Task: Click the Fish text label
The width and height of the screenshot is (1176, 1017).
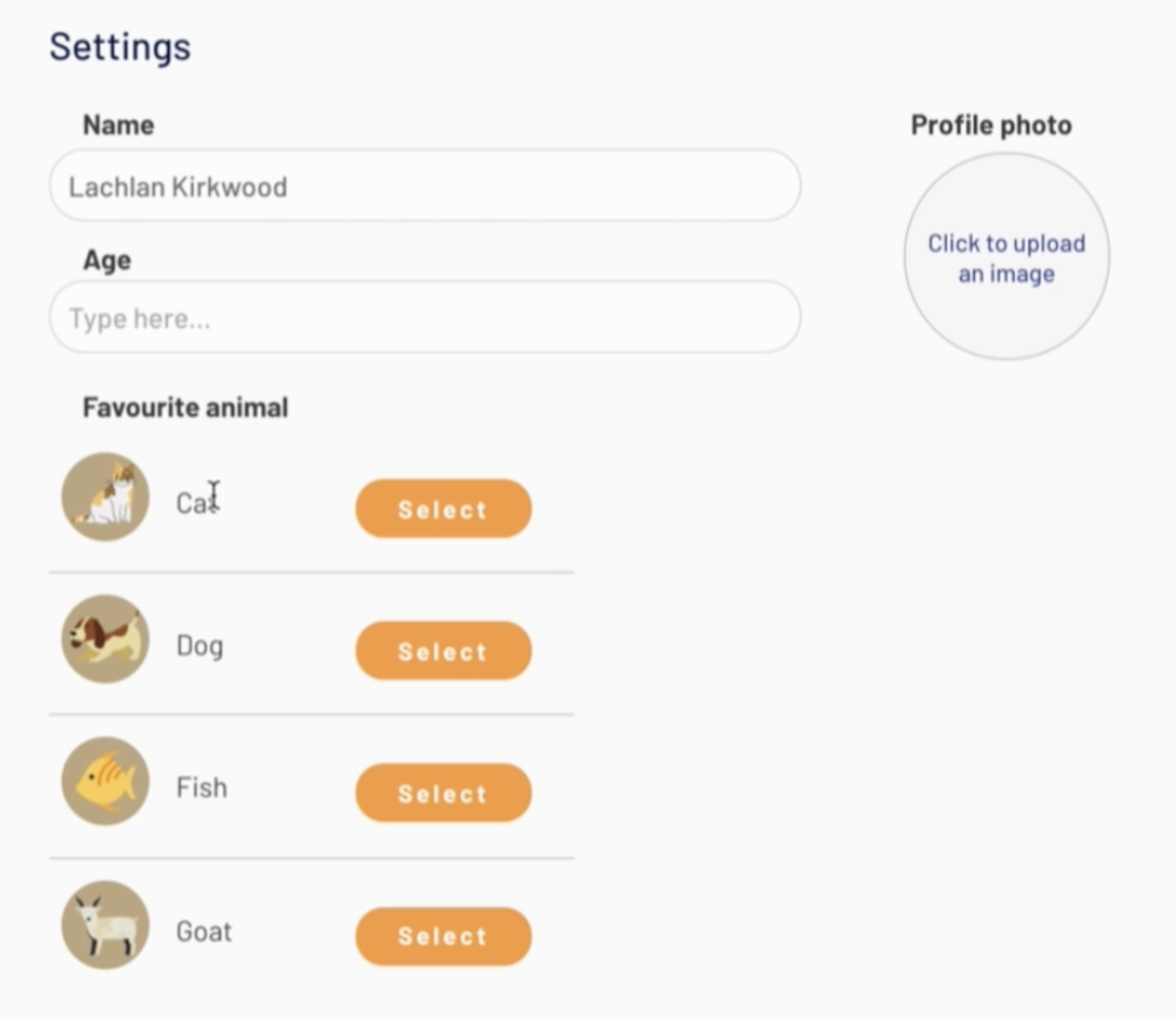Action: [x=202, y=788]
